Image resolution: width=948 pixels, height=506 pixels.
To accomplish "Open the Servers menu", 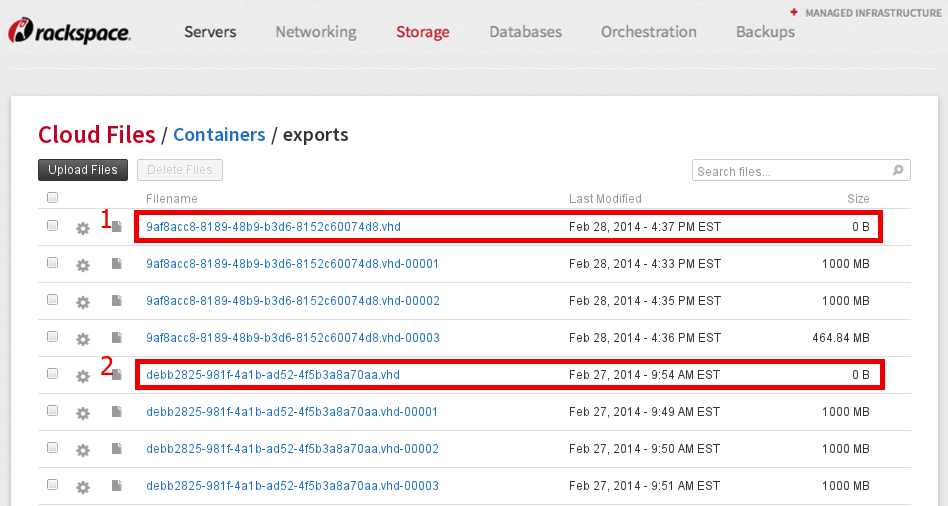I will pos(210,31).
